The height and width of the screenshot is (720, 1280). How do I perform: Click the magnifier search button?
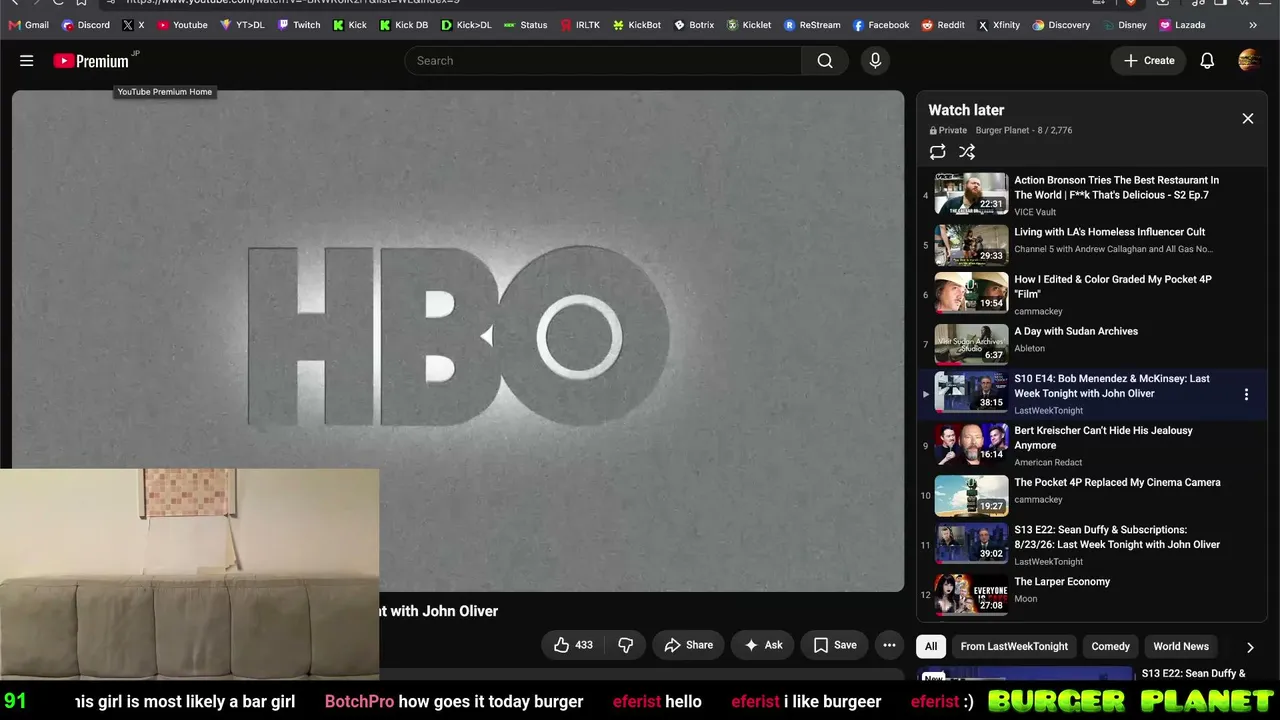click(x=825, y=61)
